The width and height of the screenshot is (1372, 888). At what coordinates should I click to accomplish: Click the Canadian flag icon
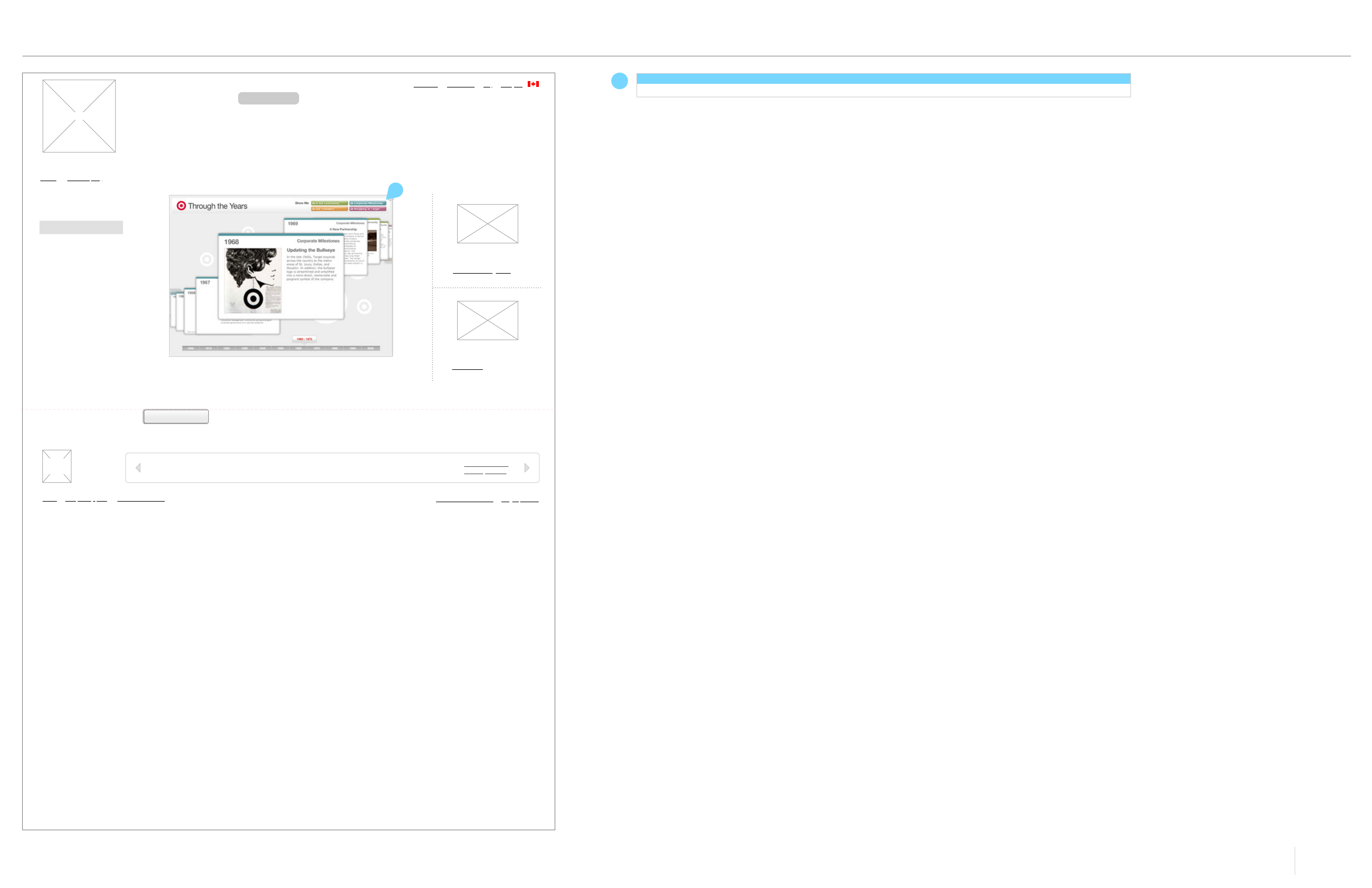click(533, 84)
